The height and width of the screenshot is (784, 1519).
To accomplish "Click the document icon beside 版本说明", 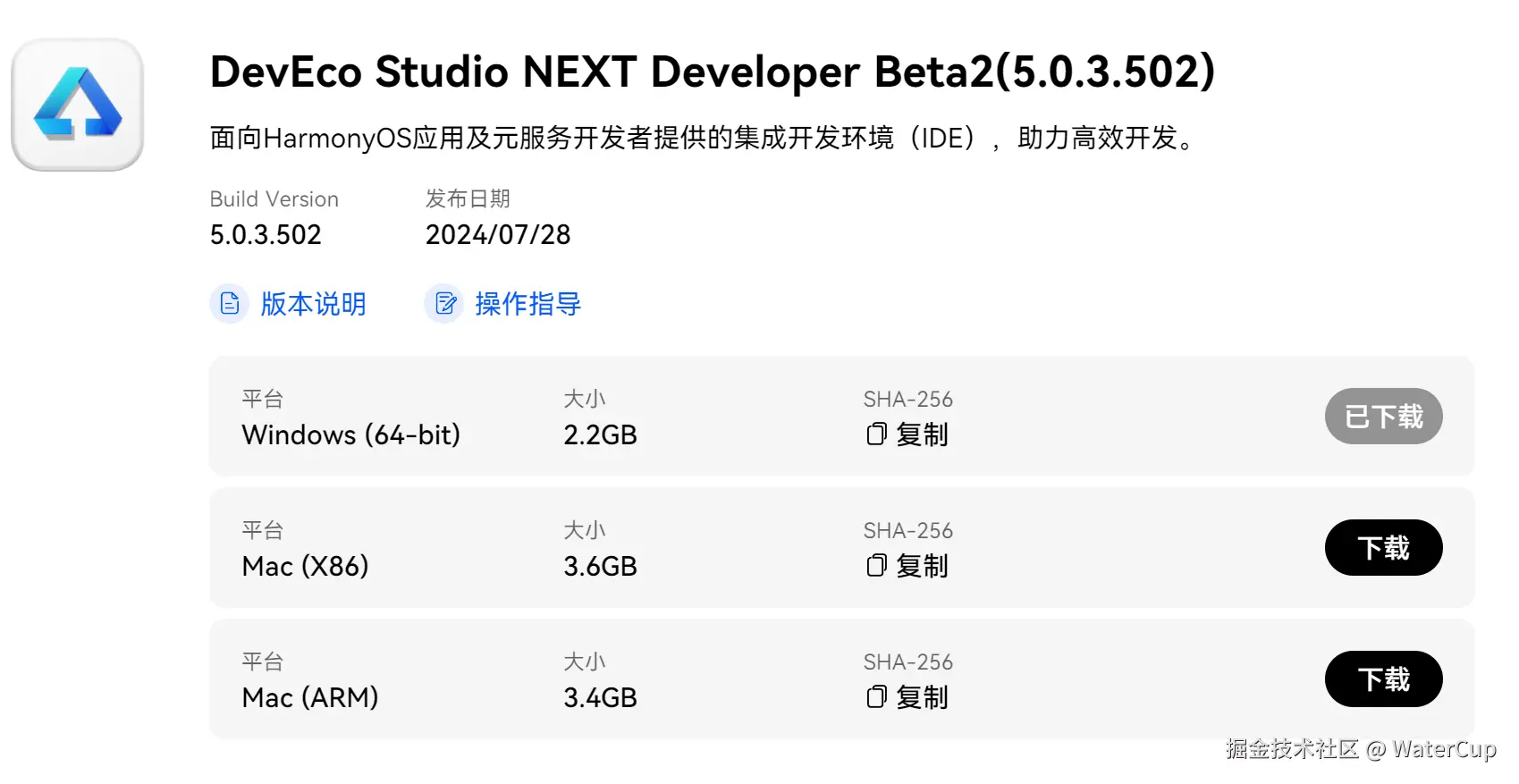I will coord(230,304).
